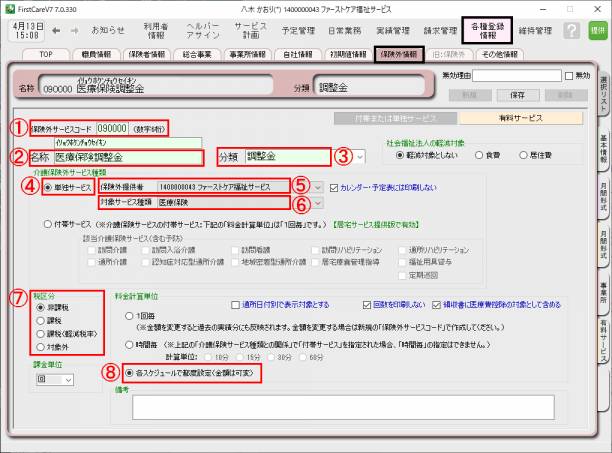This screenshot has width=612, height=453.
Task: Toggle the 無効 checkbox
Action: point(570,76)
